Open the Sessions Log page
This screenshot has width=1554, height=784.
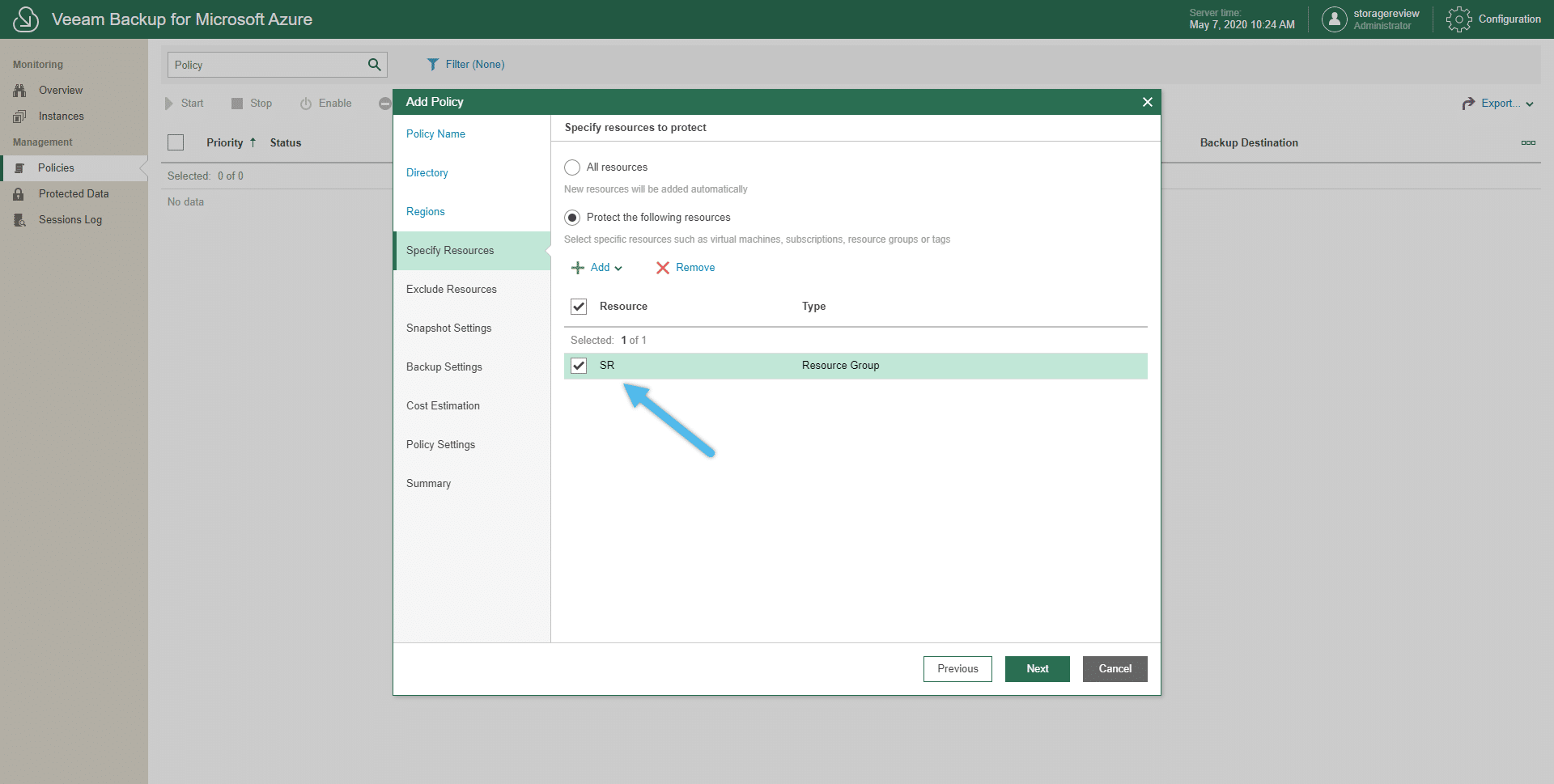click(70, 220)
